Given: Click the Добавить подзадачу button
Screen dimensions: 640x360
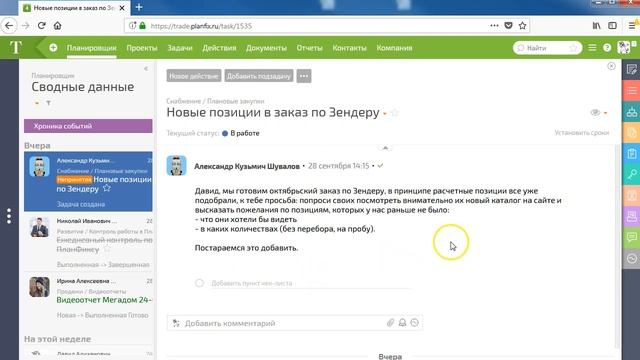Looking at the screenshot, I should 259,76.
